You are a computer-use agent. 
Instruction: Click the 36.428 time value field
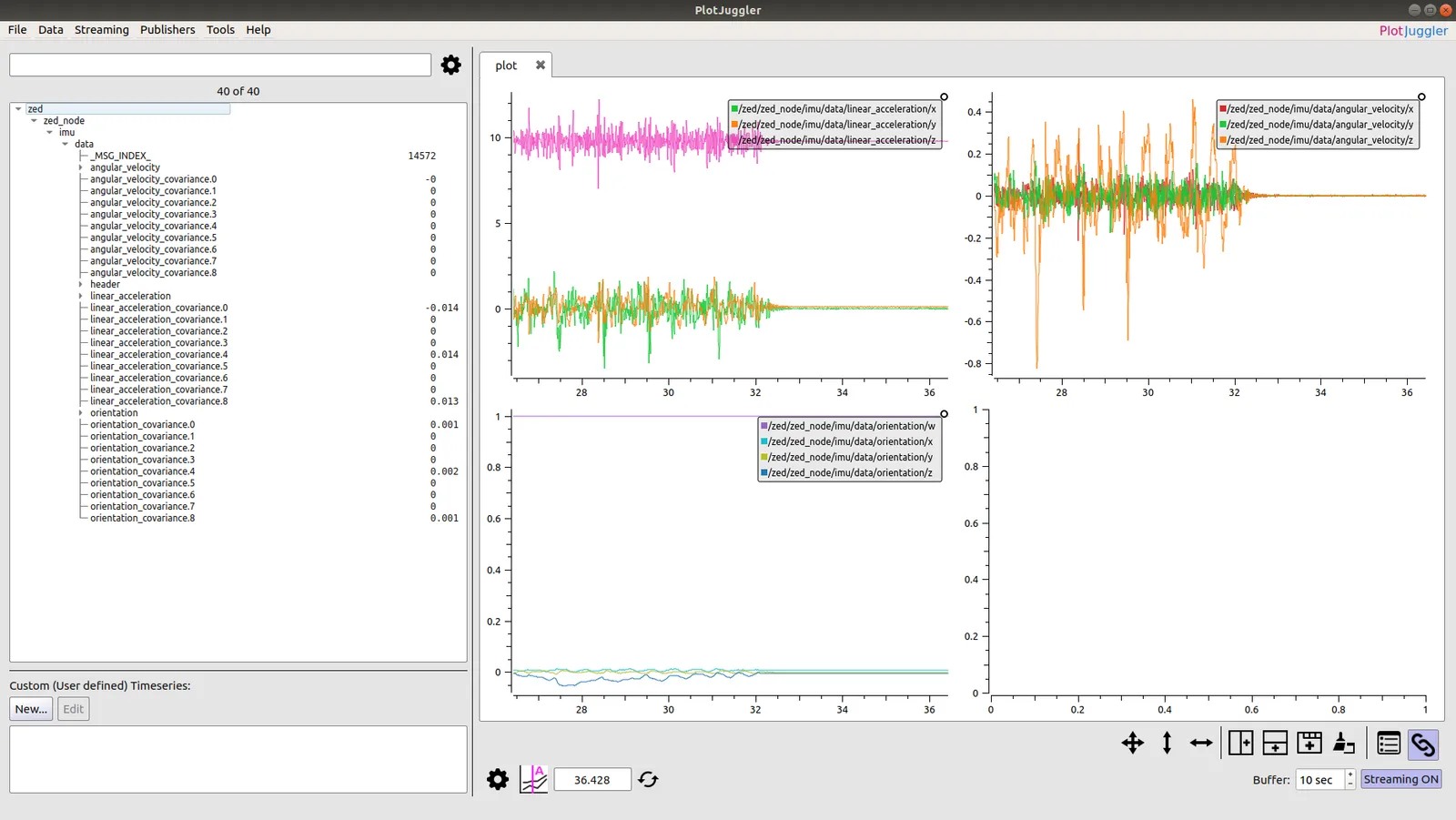592,779
